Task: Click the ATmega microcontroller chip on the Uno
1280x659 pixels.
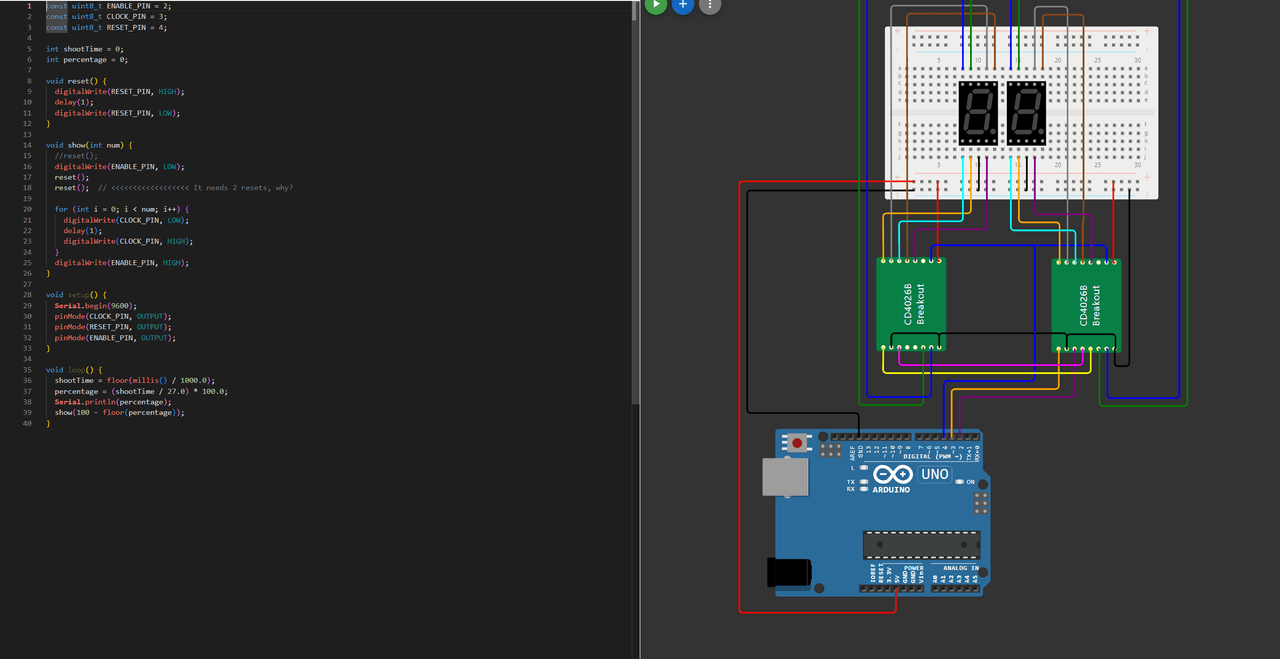Action: [x=921, y=545]
